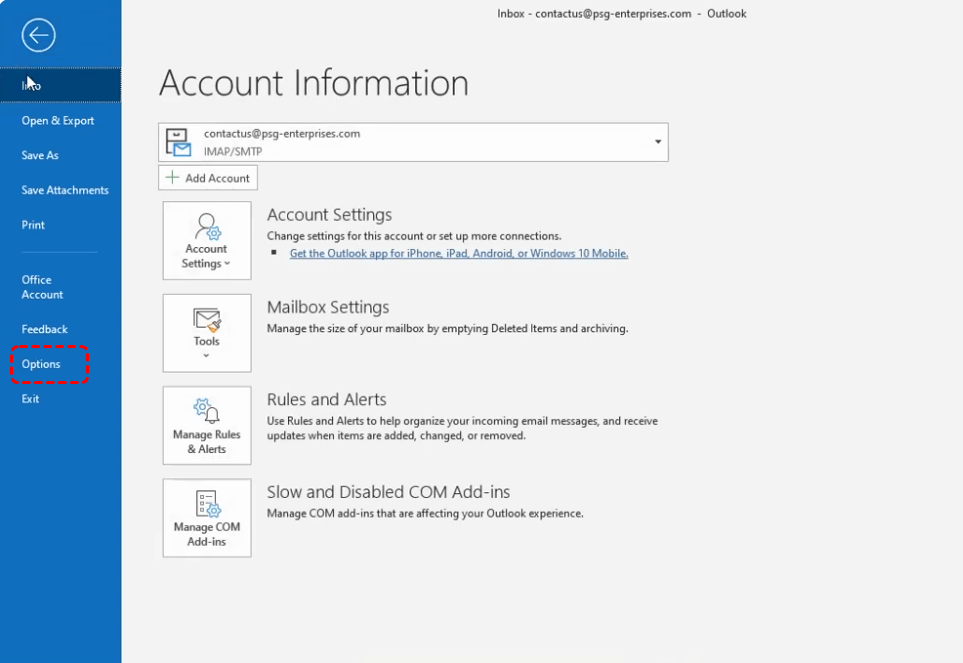Click 'Change settings for this account' description
Screen dimensions: 963x663
414,236
